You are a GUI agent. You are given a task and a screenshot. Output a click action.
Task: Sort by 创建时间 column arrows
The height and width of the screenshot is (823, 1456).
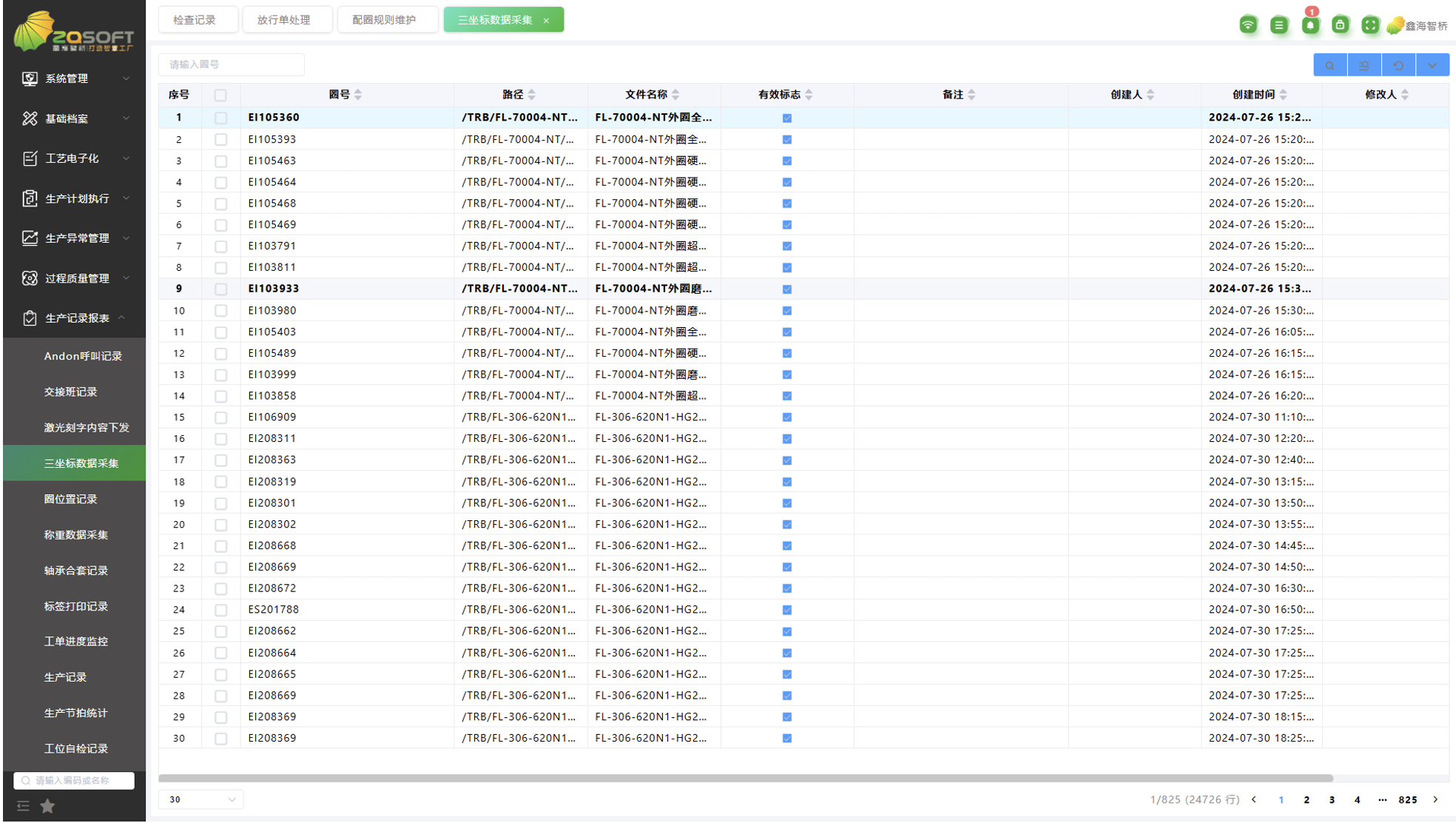1284,95
